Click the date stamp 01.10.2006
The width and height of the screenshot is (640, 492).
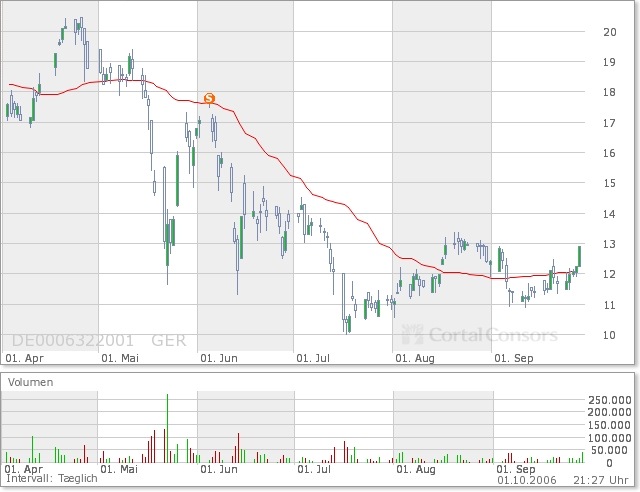coord(527,480)
